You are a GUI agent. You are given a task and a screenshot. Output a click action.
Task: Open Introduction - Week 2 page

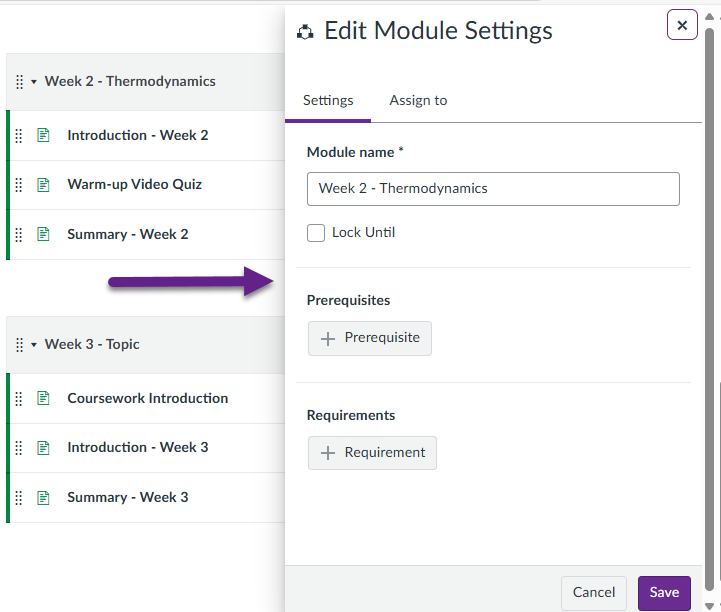coord(137,135)
